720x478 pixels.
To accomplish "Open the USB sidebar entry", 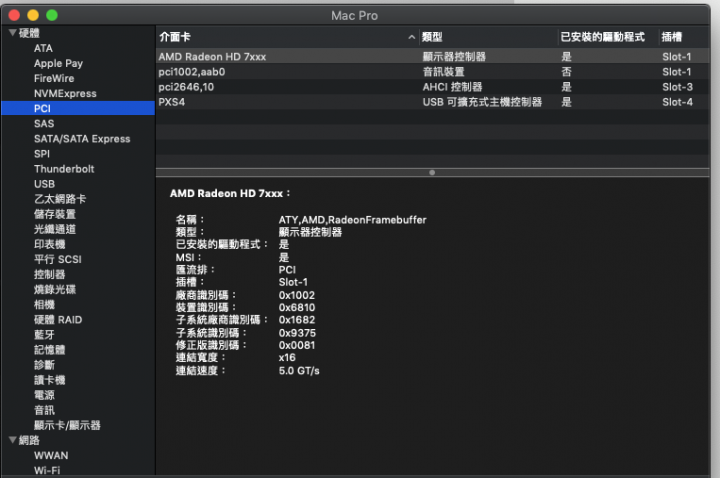I will pyautogui.click(x=45, y=184).
